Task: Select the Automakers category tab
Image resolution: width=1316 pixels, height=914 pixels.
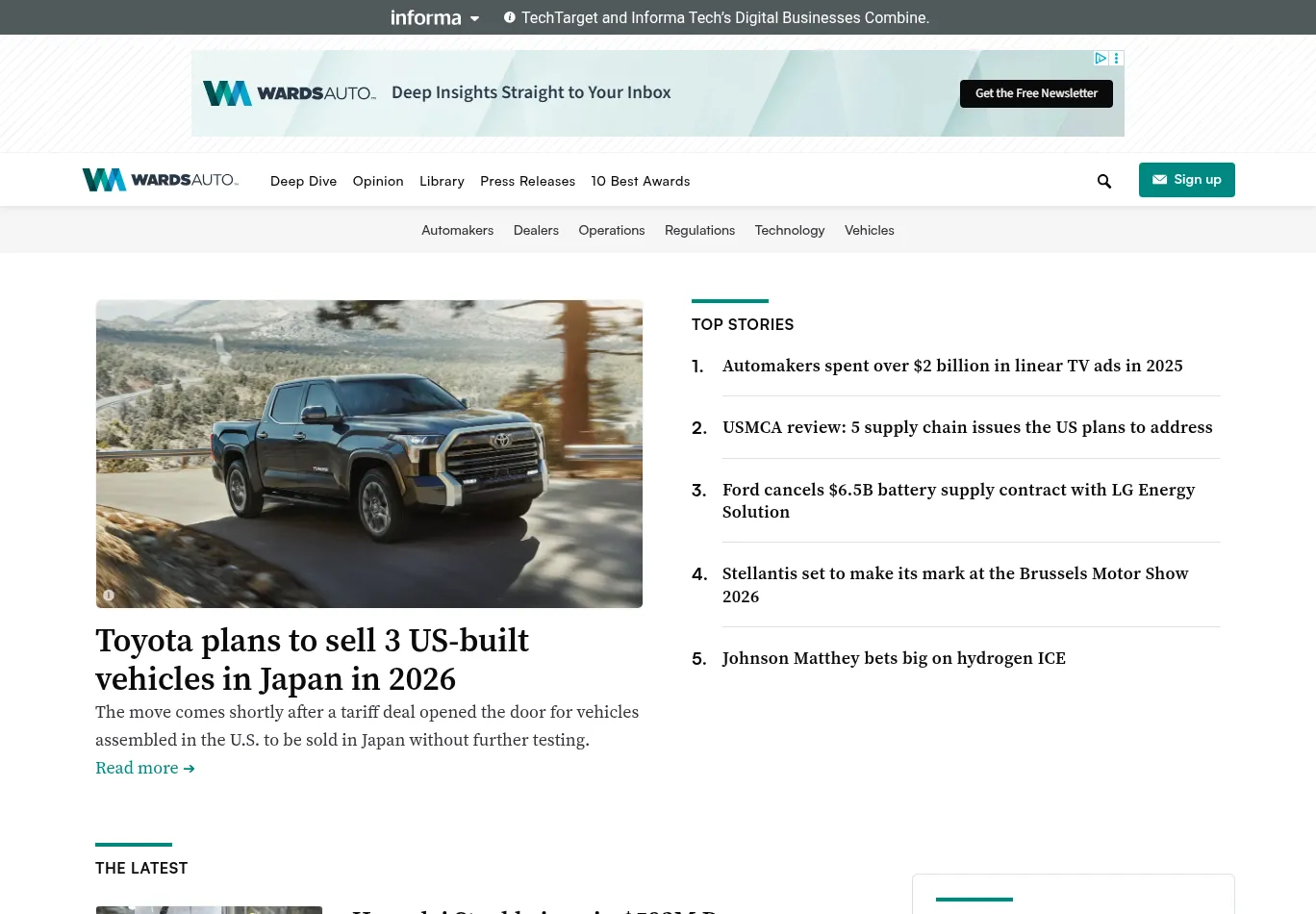Action: pos(457,230)
